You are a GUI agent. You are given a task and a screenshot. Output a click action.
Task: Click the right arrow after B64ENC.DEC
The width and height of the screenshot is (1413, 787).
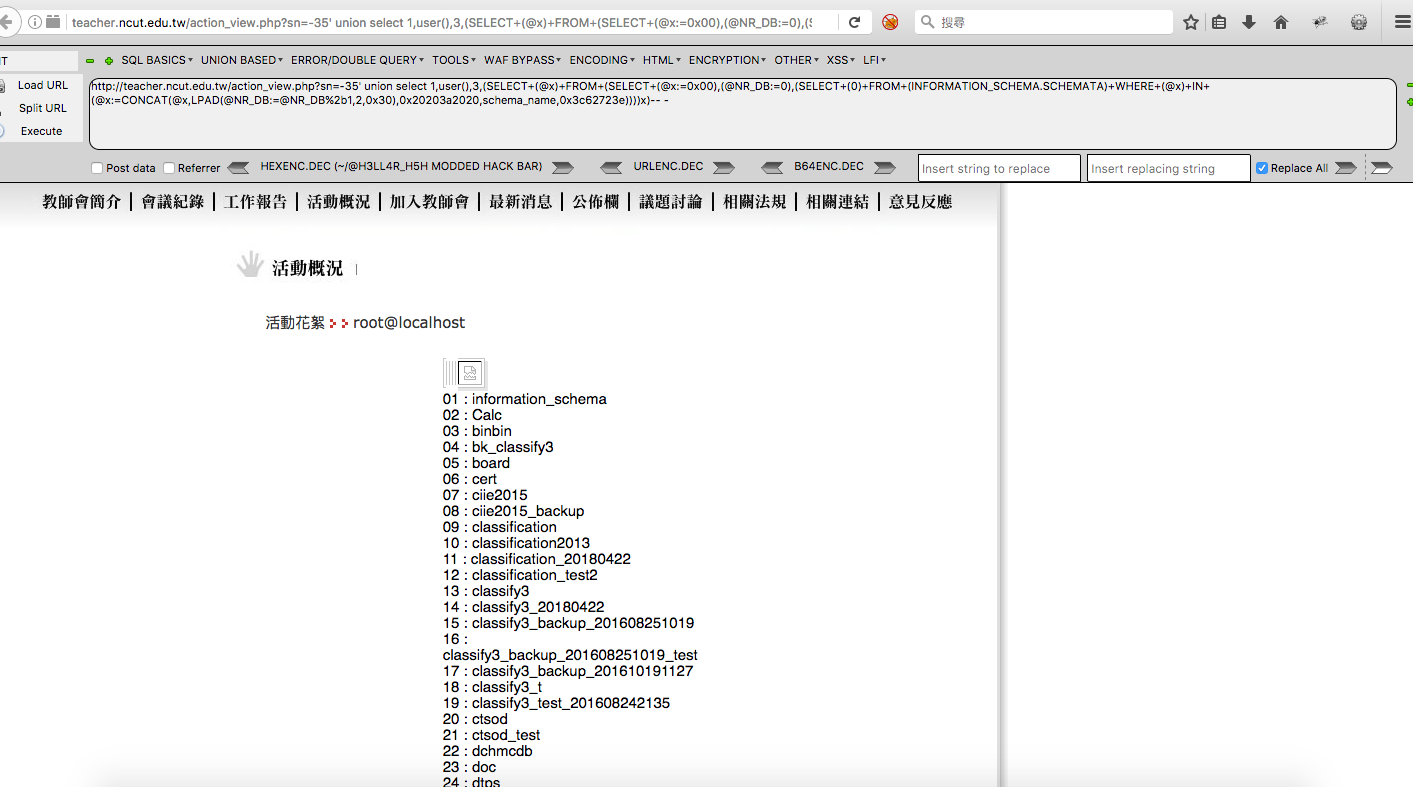pos(884,167)
